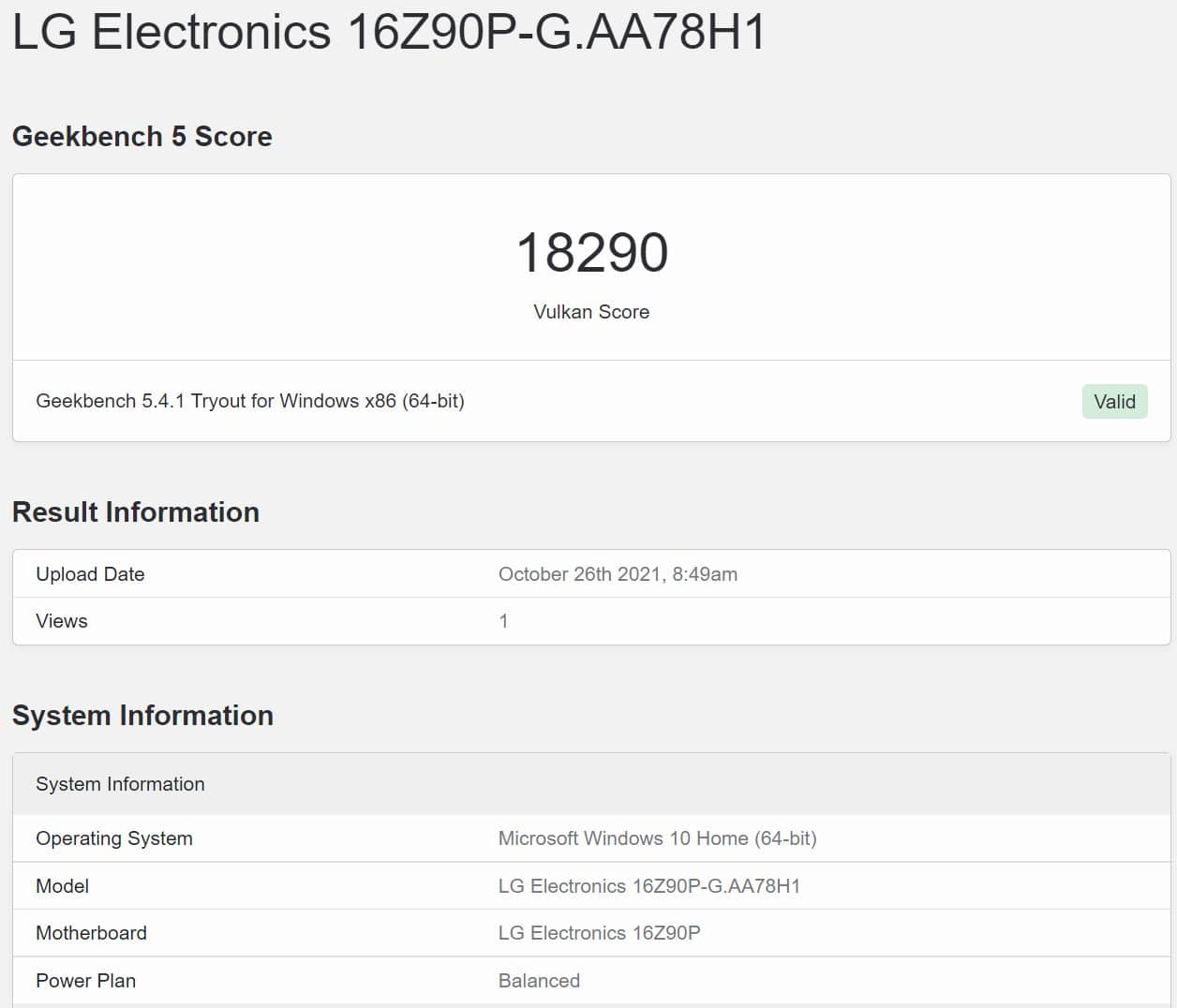This screenshot has height=1008, width=1177.
Task: Click the Geekbench 5 Score heading
Action: (142, 137)
